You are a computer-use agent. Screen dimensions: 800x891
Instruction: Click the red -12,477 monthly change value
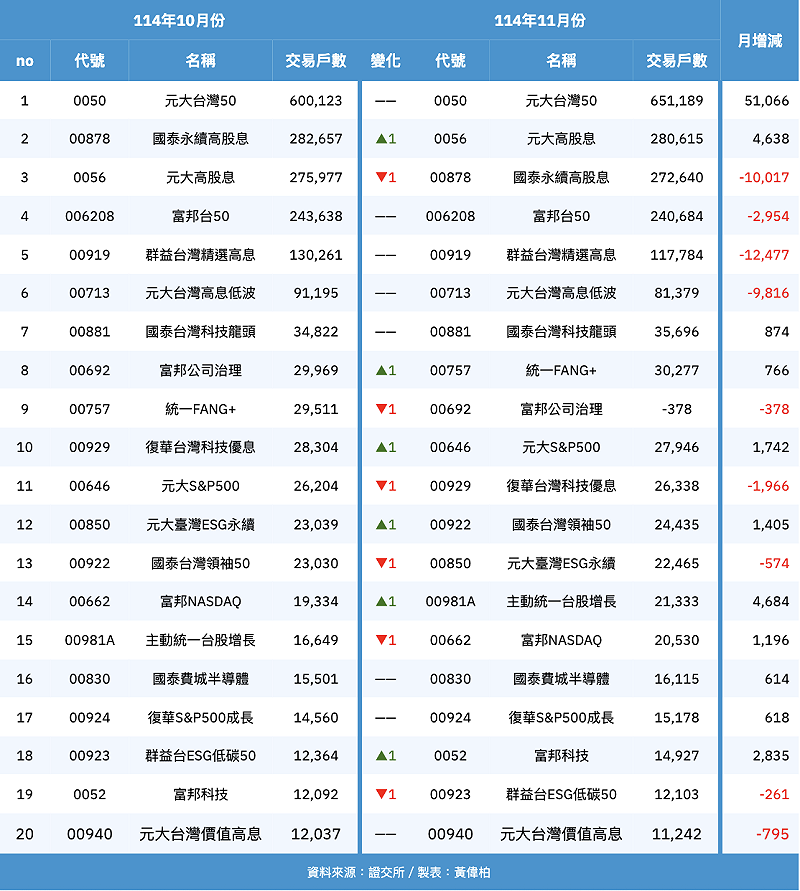[x=764, y=255]
